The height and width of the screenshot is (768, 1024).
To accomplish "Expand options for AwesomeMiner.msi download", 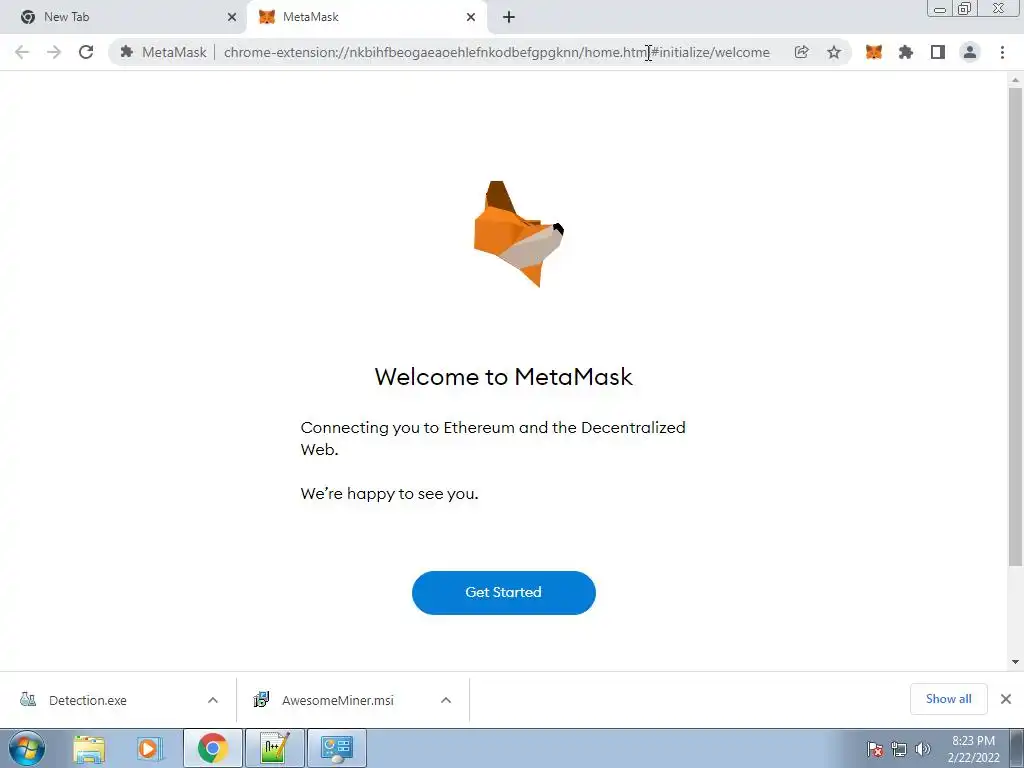I will coord(446,700).
